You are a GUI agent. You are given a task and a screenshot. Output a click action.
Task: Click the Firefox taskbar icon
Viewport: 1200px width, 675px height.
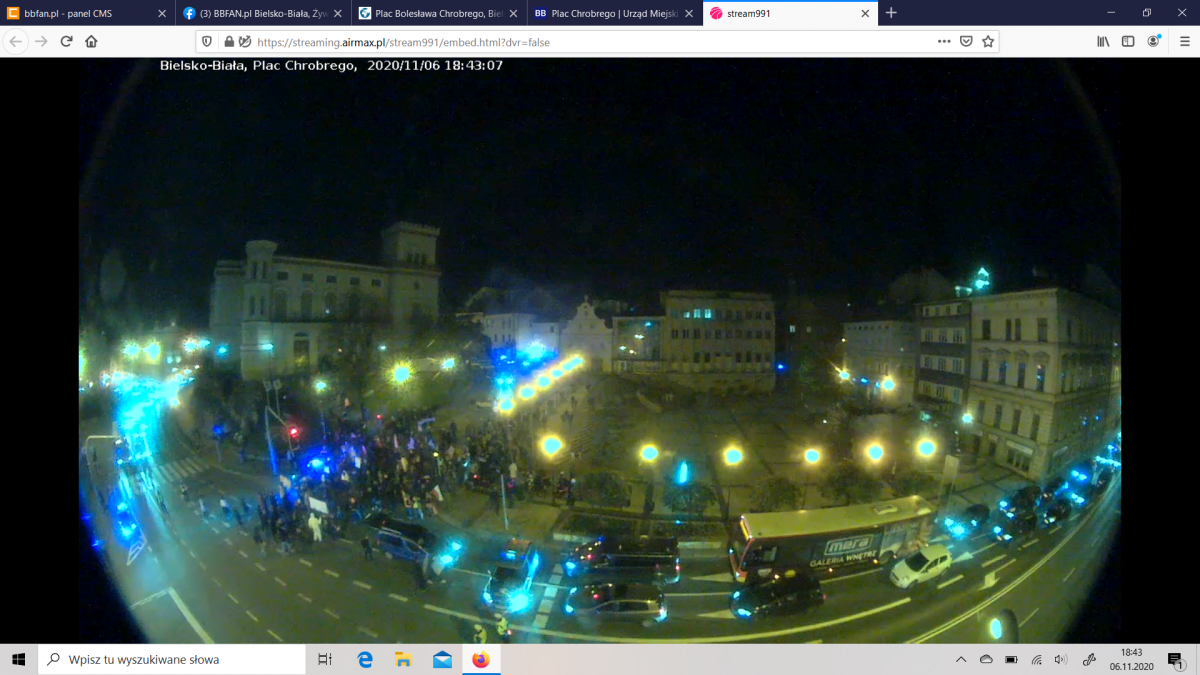click(x=481, y=660)
